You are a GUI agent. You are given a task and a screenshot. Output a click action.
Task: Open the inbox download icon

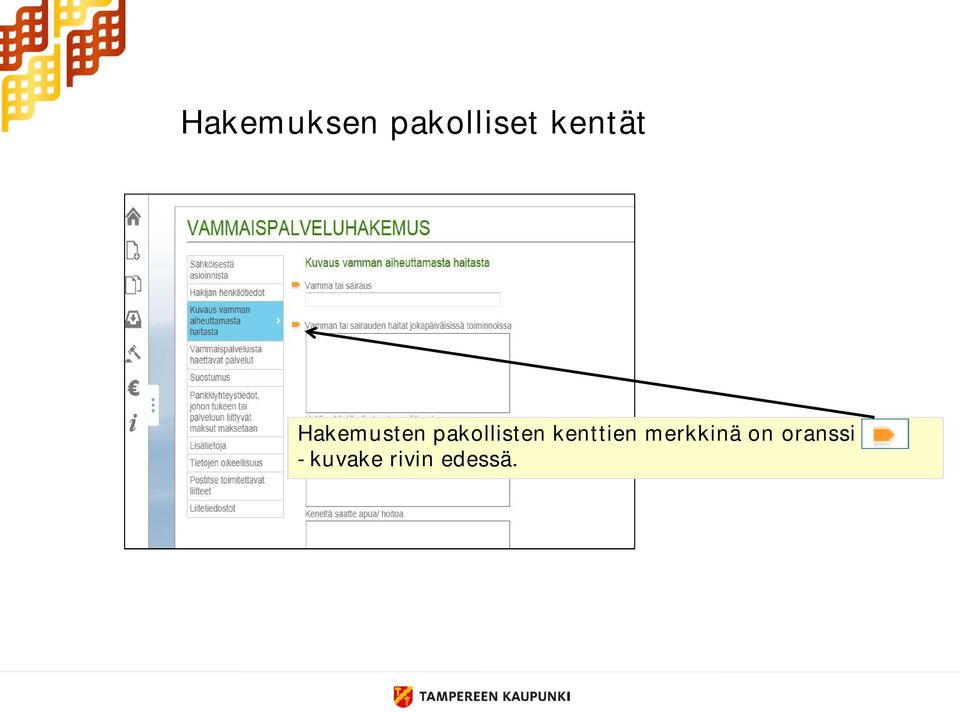[x=133, y=319]
